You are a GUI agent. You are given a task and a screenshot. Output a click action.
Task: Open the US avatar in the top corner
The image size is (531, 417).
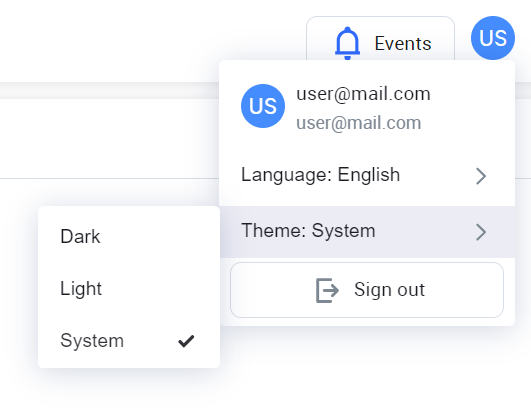(493, 38)
